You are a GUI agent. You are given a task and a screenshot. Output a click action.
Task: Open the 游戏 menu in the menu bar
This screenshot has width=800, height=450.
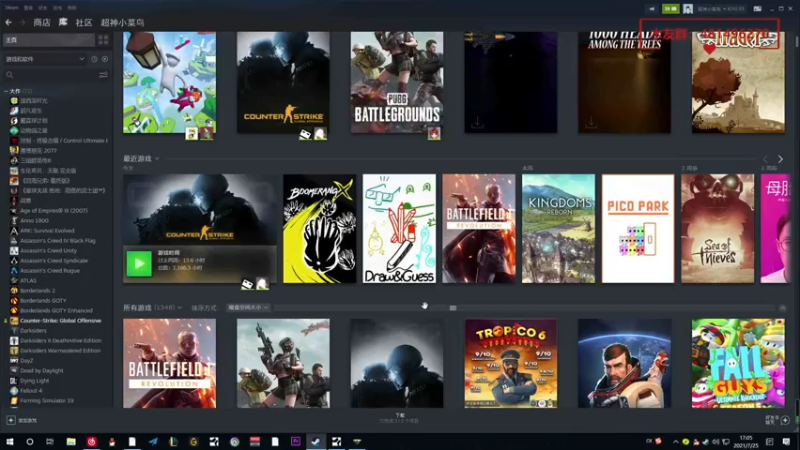[x=57, y=8]
